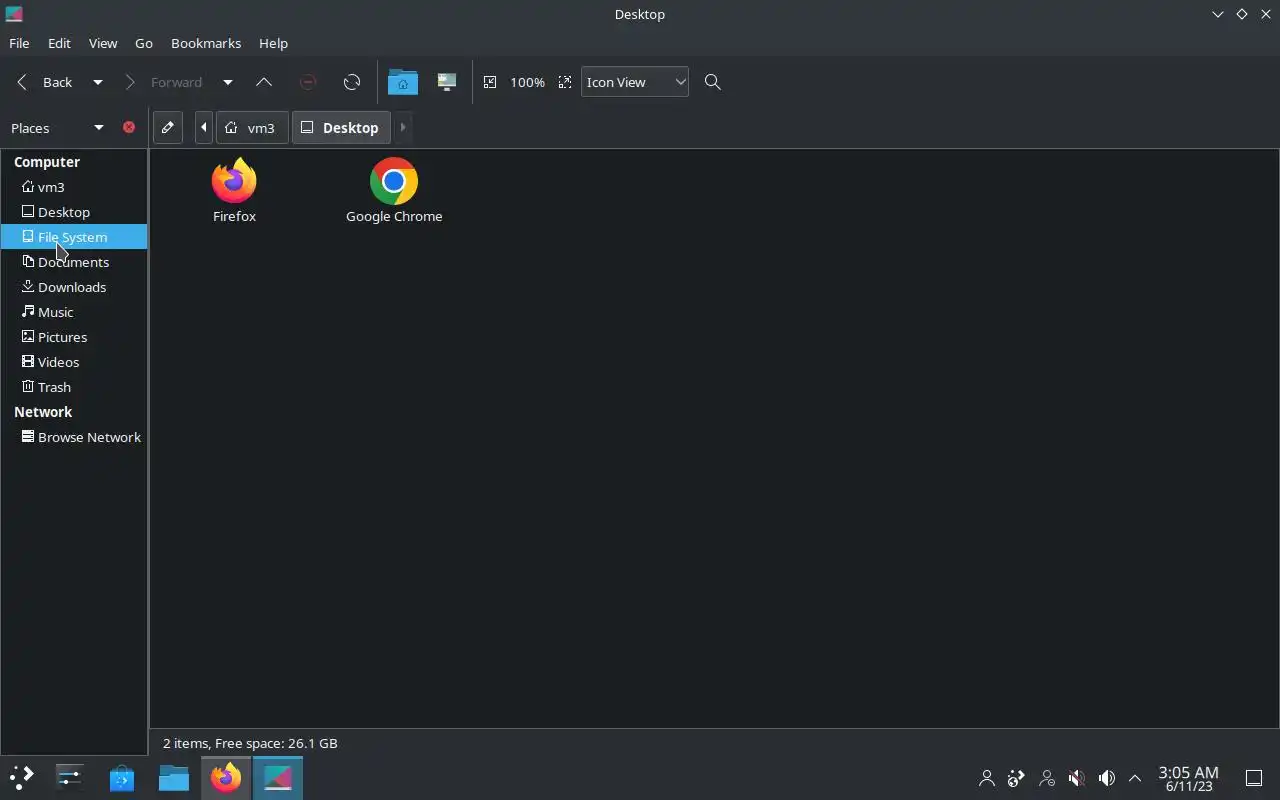Open Pictures in the sidebar
This screenshot has width=1280, height=800.
pos(74,337)
